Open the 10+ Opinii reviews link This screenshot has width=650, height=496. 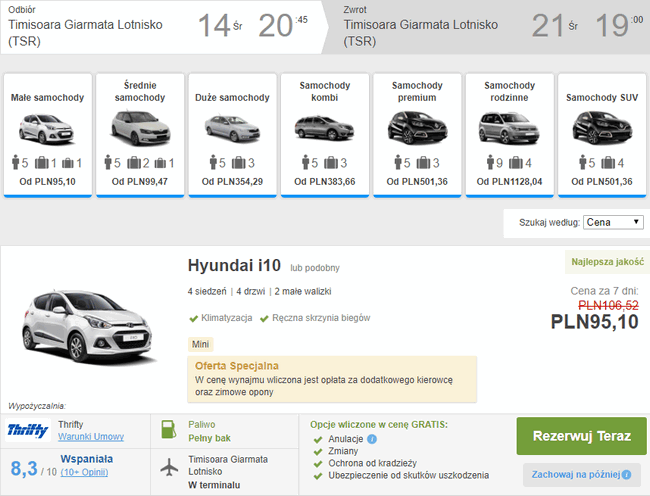click(84, 472)
